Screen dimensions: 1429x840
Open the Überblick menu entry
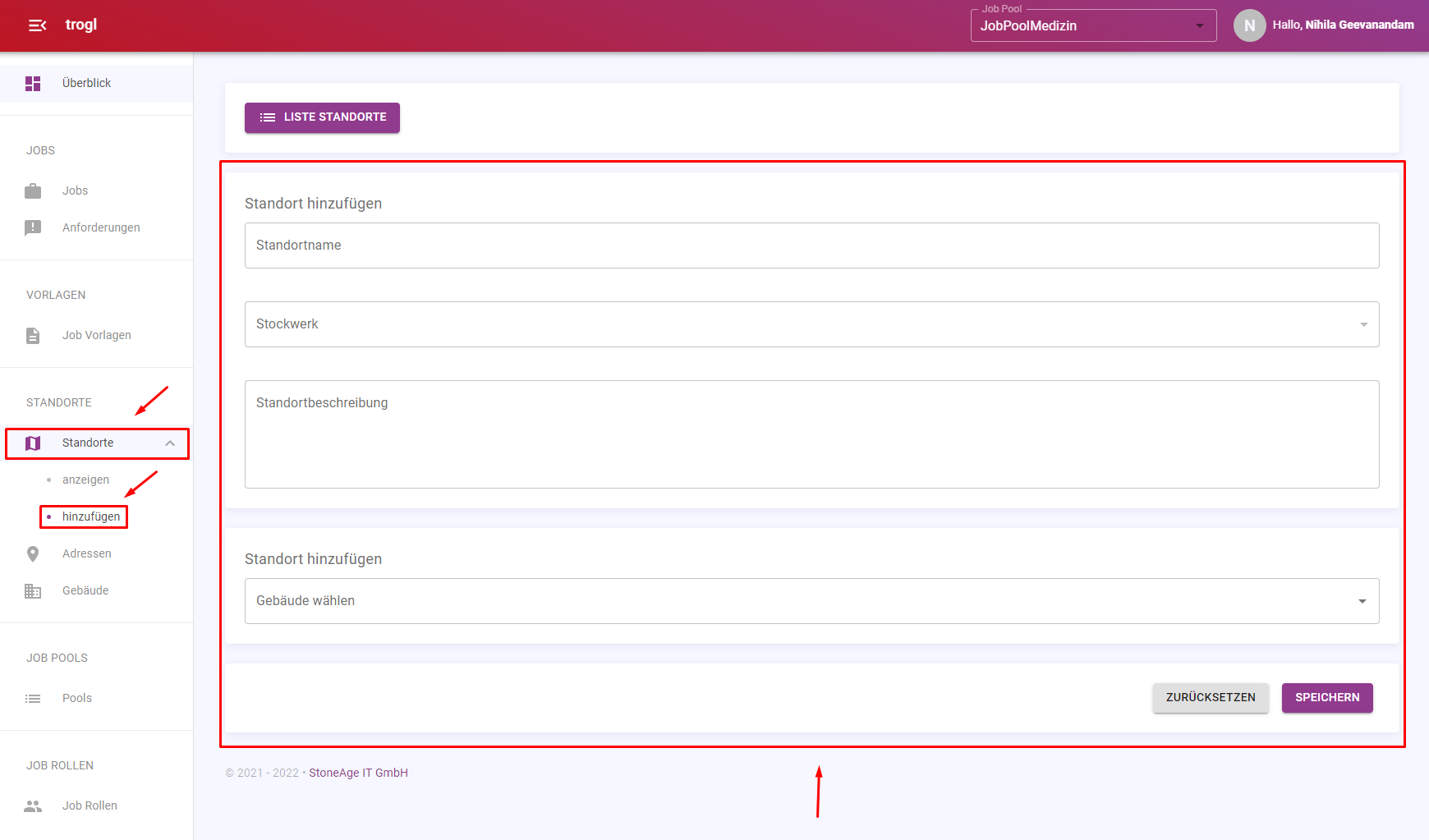[97, 83]
